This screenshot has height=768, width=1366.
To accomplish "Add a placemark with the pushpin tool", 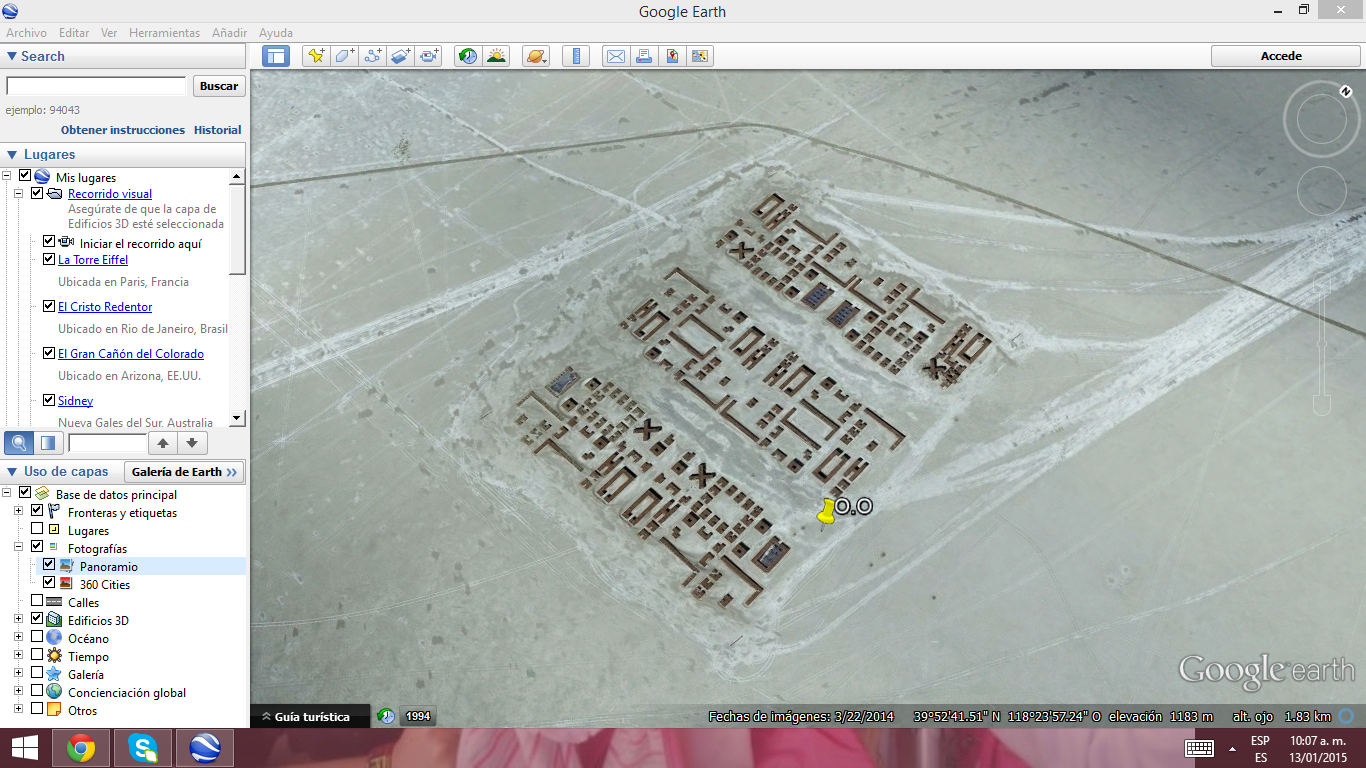I will 316,56.
